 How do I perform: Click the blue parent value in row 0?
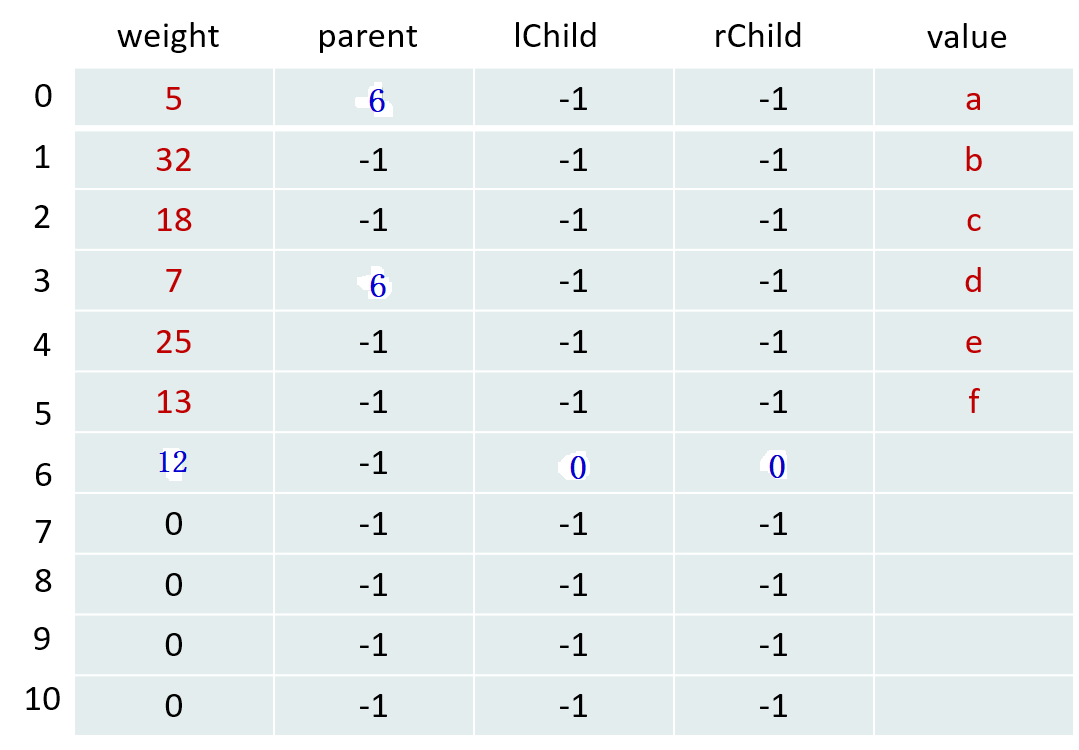tap(376, 100)
